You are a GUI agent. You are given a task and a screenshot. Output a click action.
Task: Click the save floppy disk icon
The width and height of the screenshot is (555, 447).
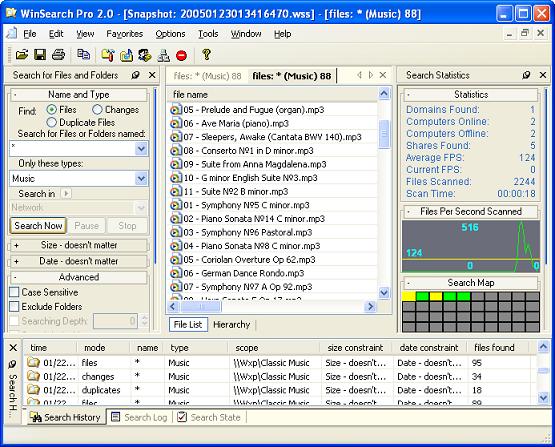tap(40, 55)
